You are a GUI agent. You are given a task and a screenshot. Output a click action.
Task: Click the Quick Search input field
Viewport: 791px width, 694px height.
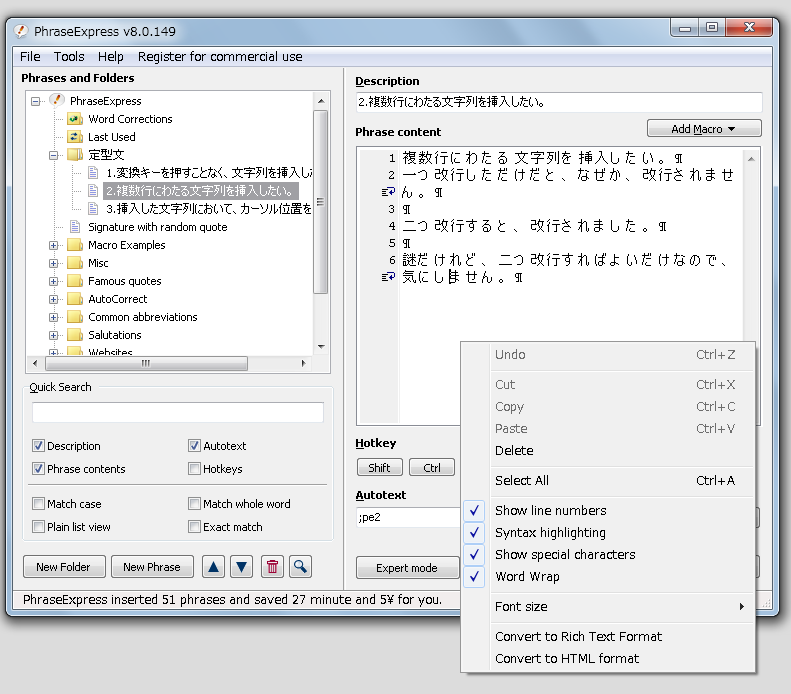click(x=178, y=413)
